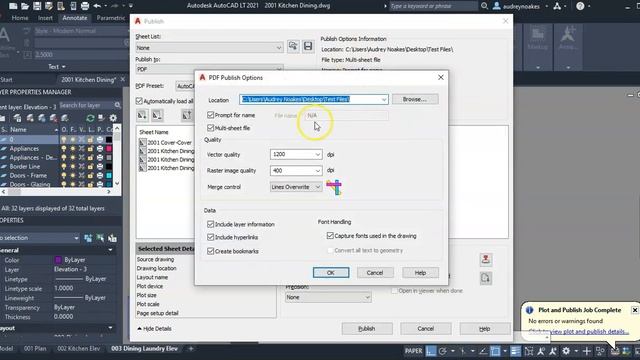Open the Raster image quality 400 dropdown
Viewport: 640px width, 360px height.
point(318,171)
